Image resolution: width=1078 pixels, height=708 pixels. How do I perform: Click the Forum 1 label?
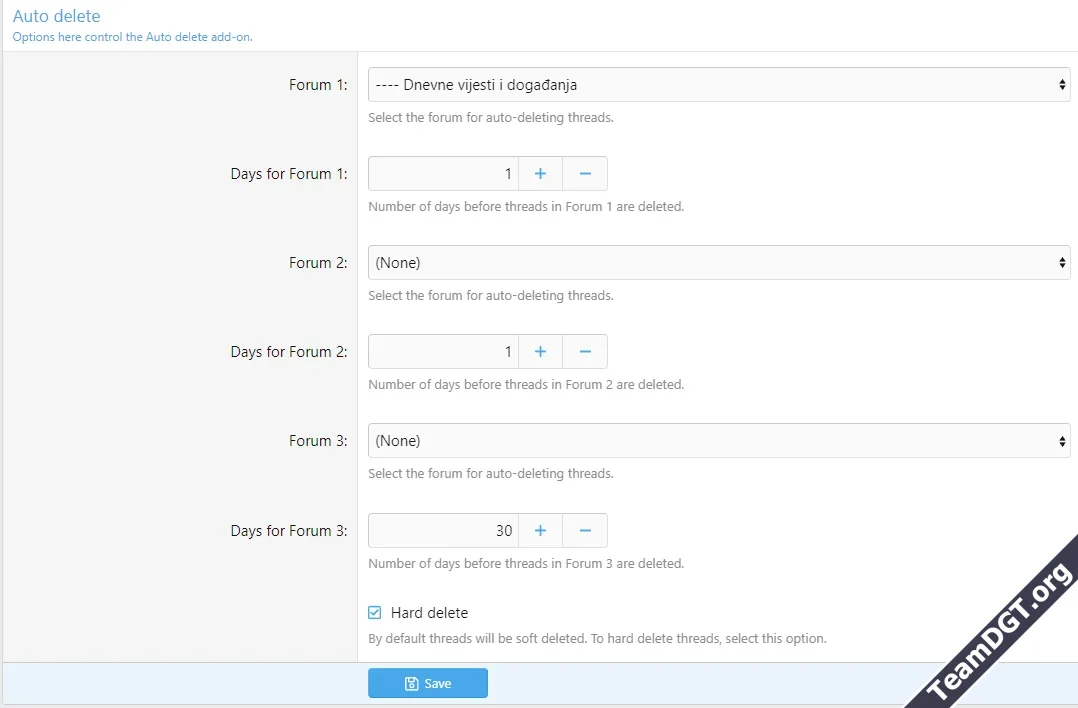click(318, 85)
